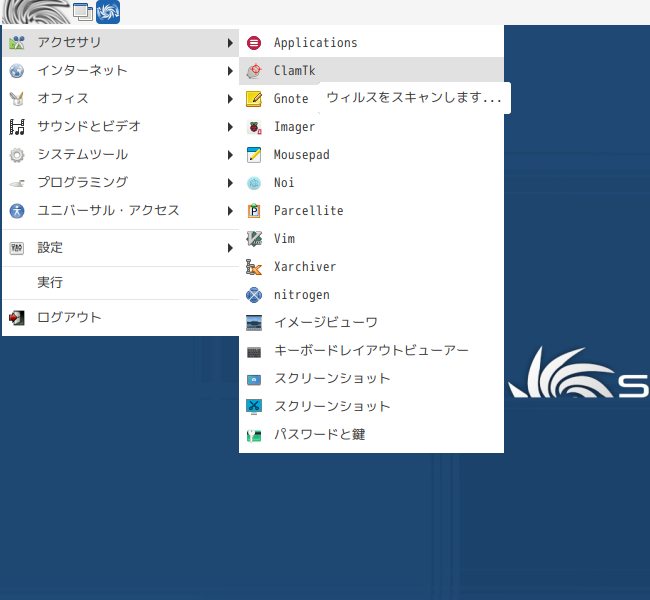Click the scissors スクリーンショット icon

(254, 407)
